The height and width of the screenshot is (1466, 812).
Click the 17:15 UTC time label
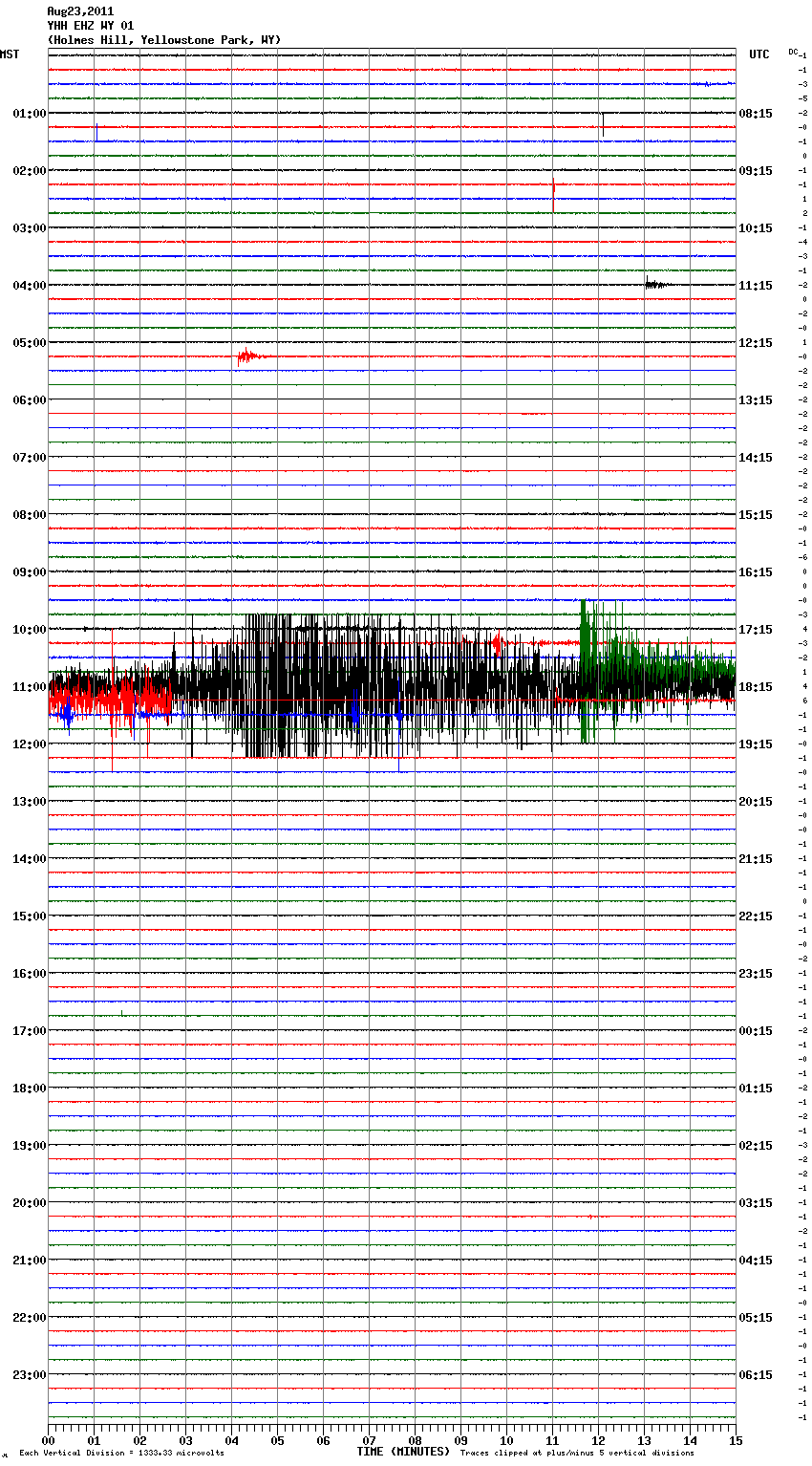point(756,629)
